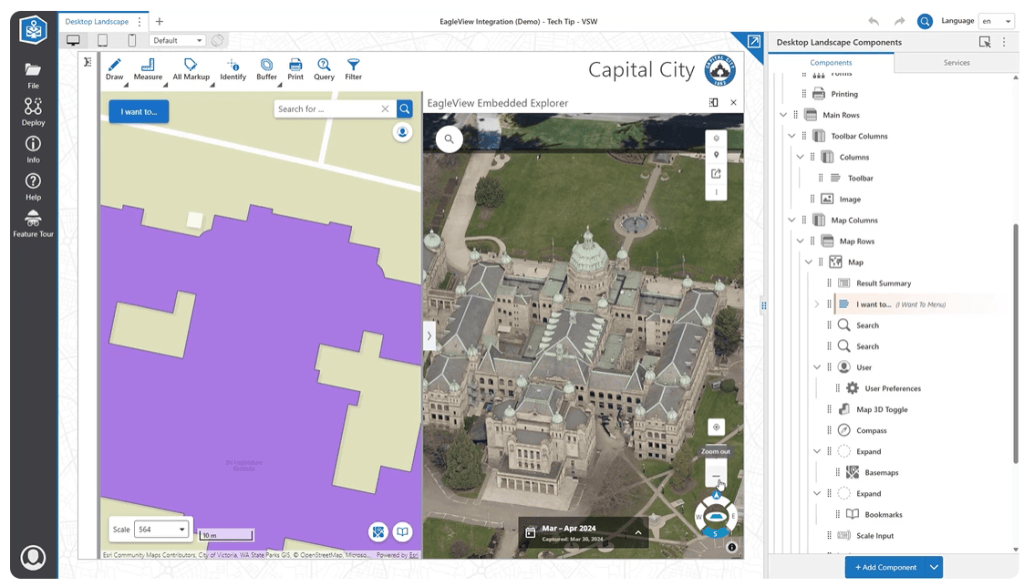Select the Scale Input component
The height and width of the screenshot is (587, 1024).
point(874,535)
